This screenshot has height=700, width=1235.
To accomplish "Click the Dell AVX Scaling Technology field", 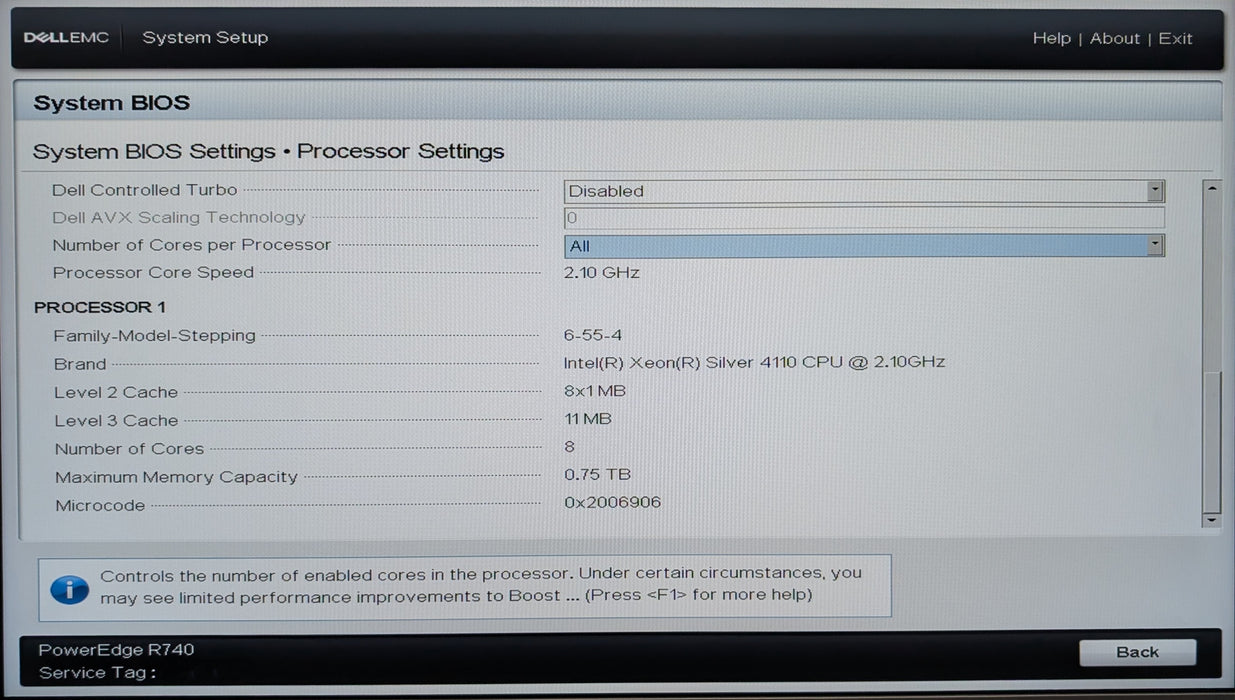I will (864, 218).
